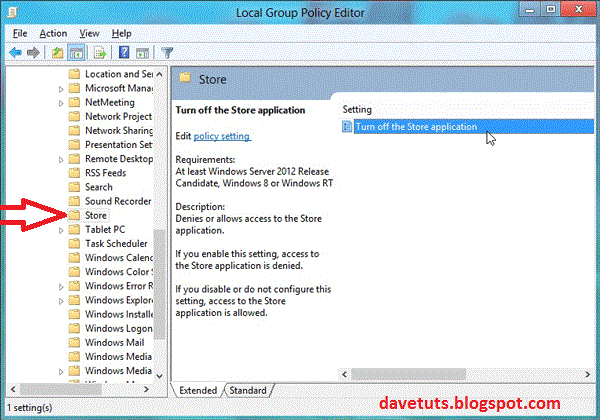
Task: Open the Help toolbar icon
Action: click(124, 52)
